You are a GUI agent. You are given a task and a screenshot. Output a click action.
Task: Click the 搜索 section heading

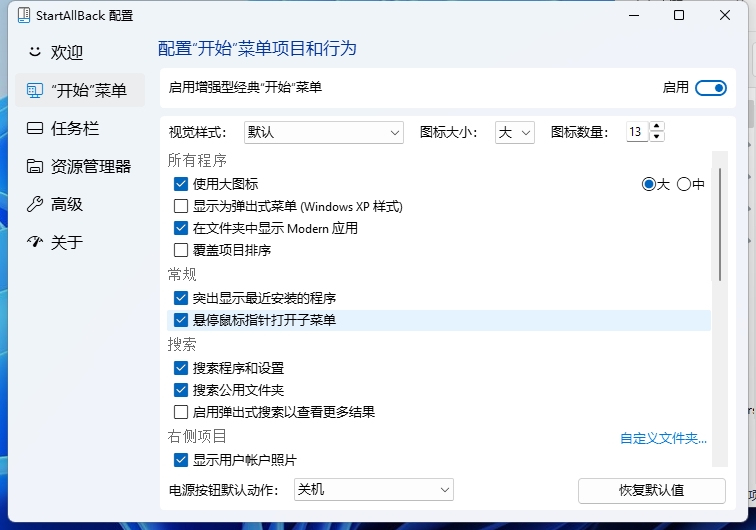182,344
